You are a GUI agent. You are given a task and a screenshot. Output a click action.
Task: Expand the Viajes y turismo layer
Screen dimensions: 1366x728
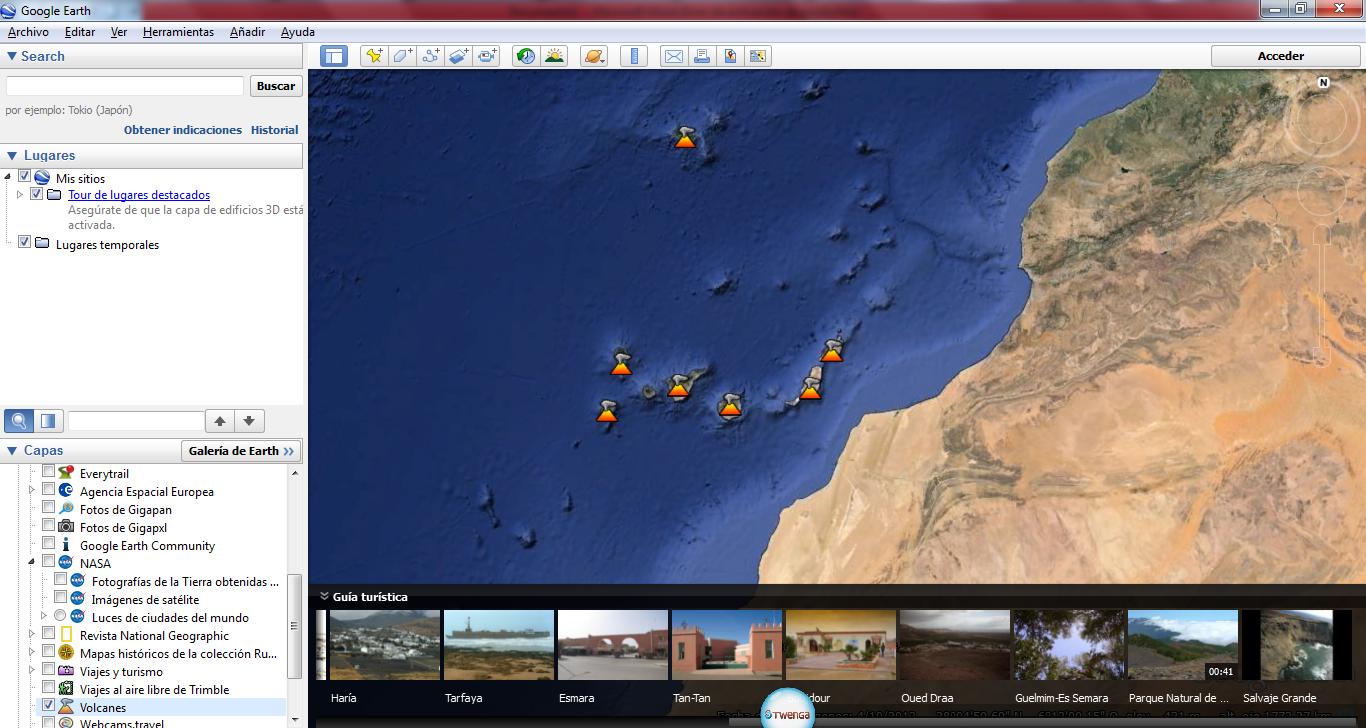[x=33, y=671]
